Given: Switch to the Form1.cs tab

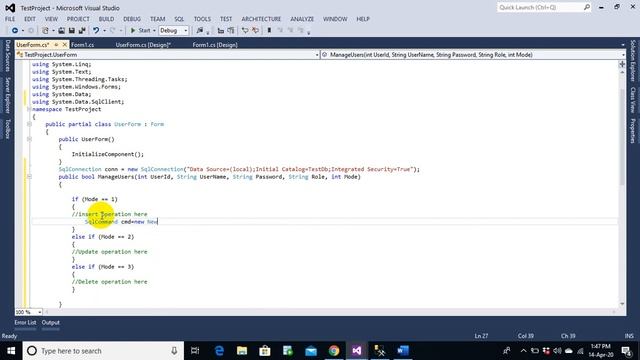Looking at the screenshot, I should click(83, 45).
